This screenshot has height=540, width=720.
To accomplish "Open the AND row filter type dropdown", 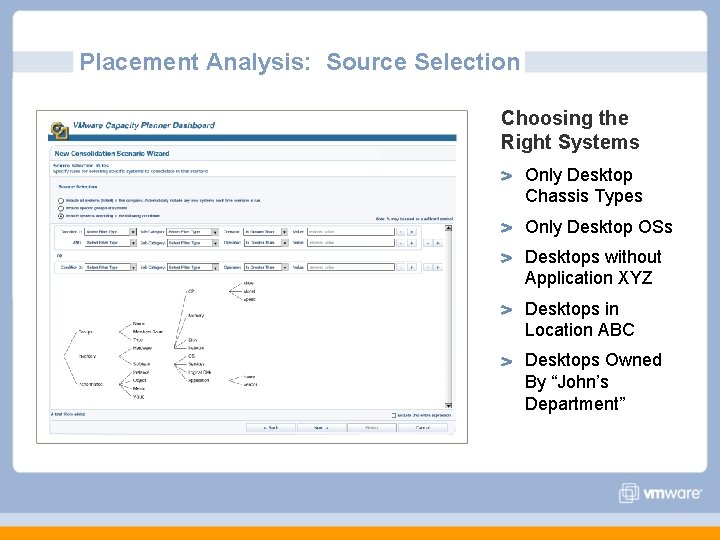I will click(x=110, y=242).
